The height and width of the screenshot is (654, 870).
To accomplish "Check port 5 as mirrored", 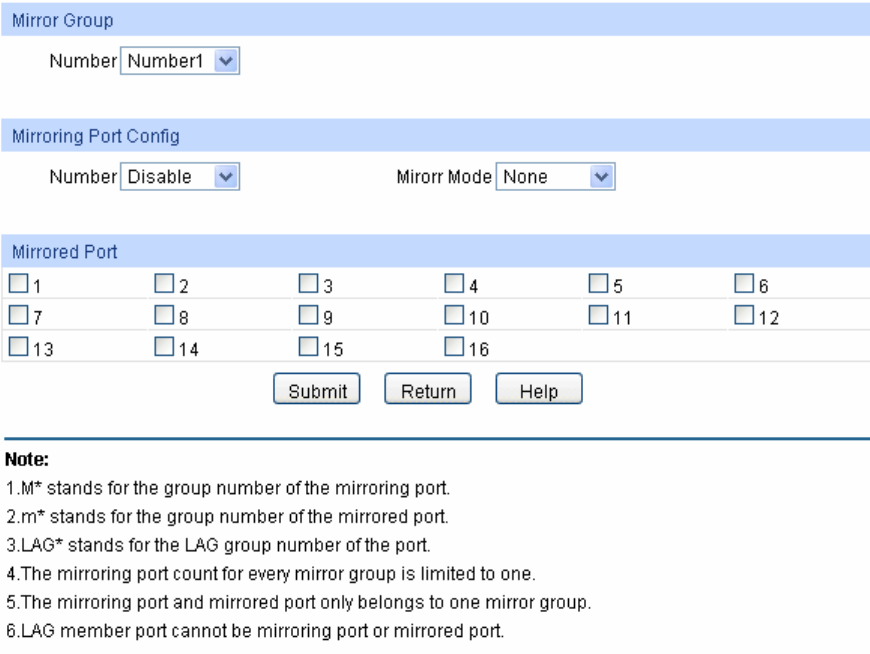I will point(598,284).
